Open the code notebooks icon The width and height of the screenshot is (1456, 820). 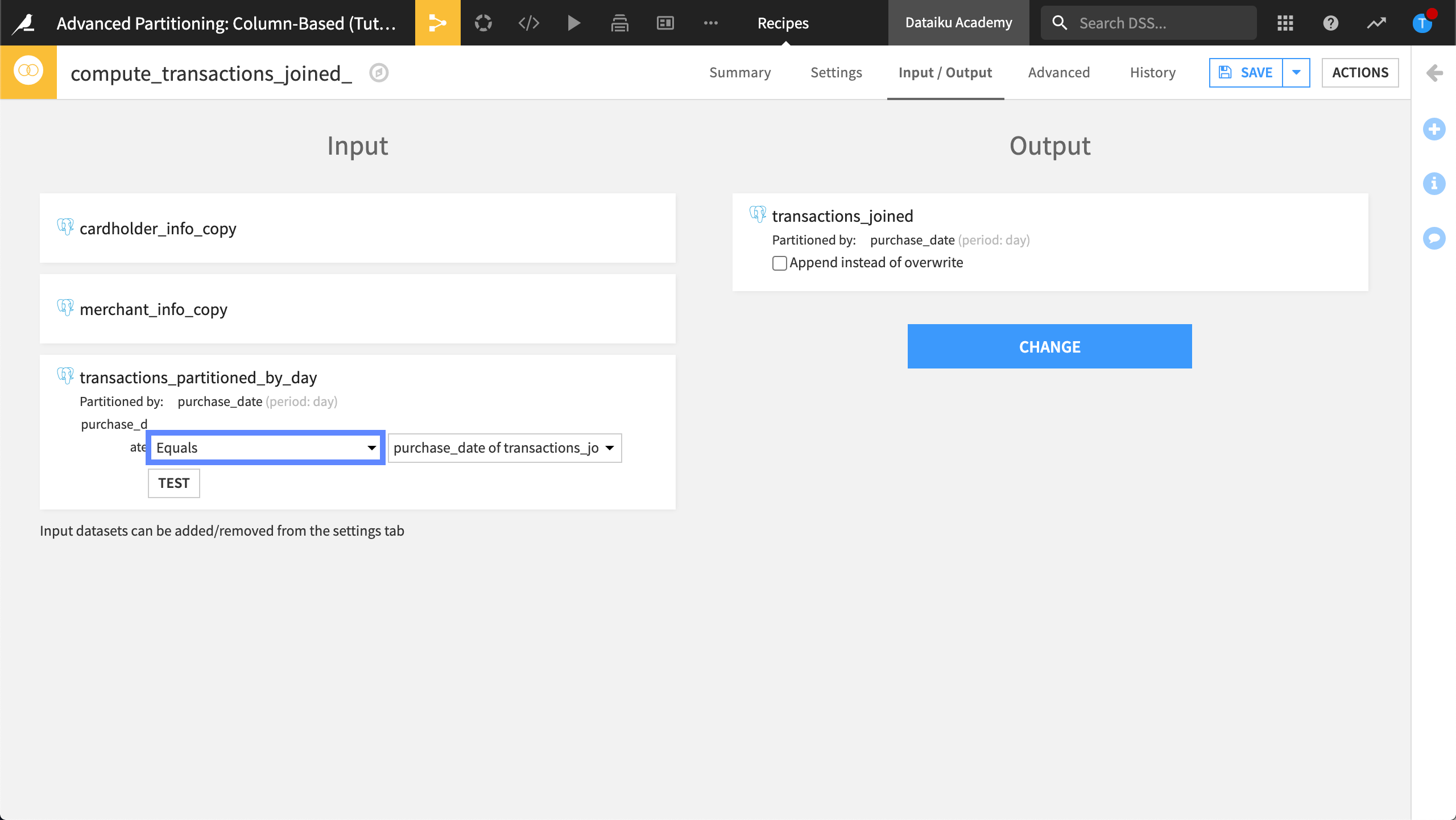pos(528,23)
